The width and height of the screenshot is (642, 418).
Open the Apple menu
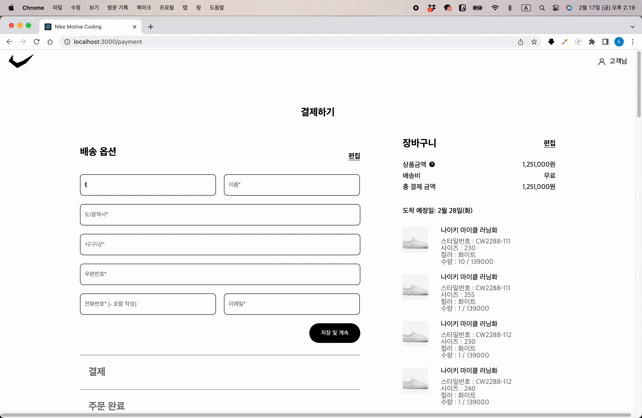[x=11, y=8]
